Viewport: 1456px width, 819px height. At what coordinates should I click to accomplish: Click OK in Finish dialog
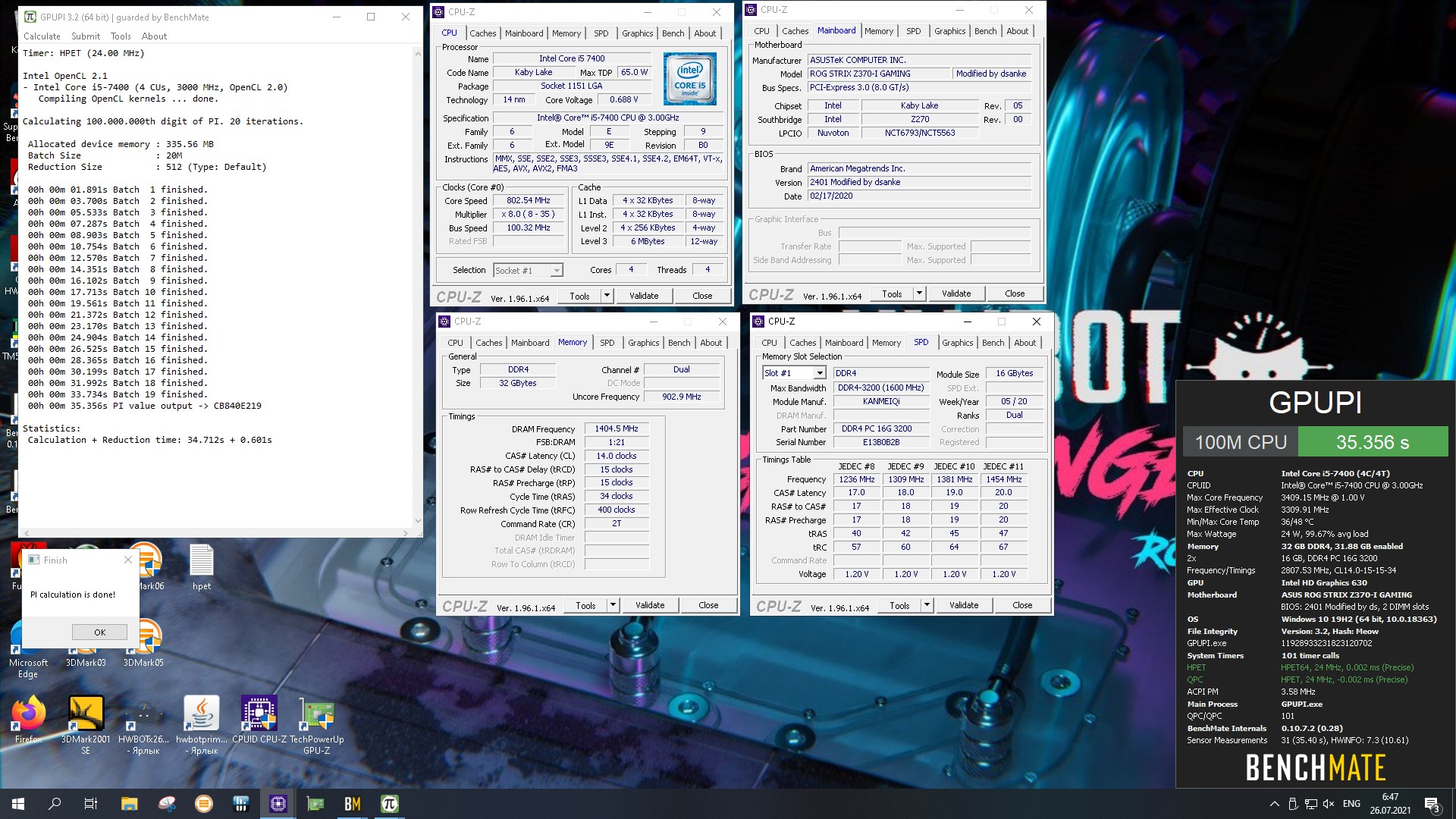pyautogui.click(x=99, y=632)
